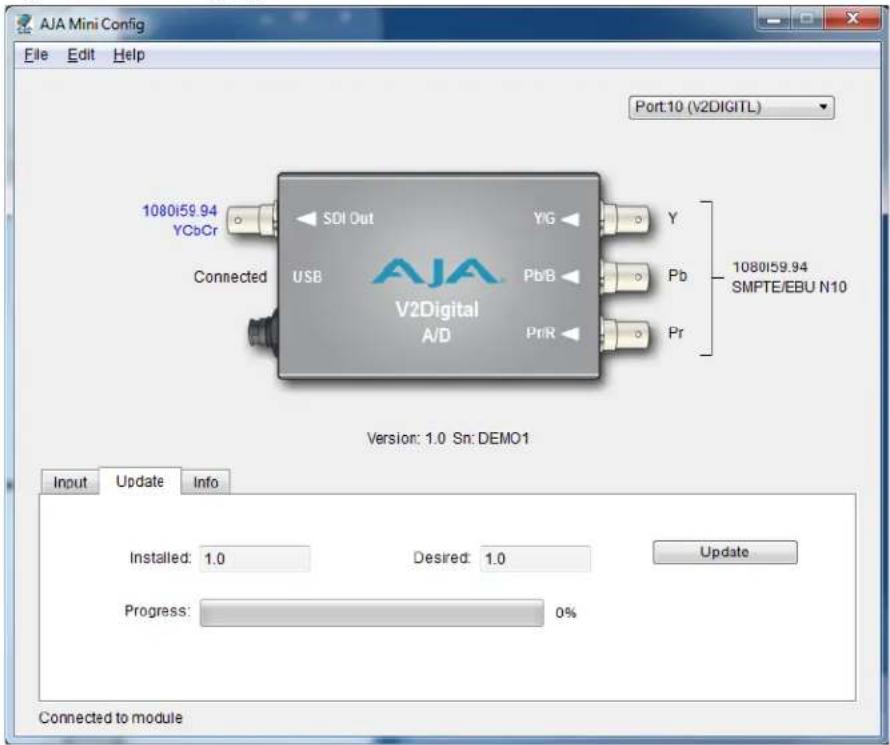Click the Pb/B arrow on device

570,276
